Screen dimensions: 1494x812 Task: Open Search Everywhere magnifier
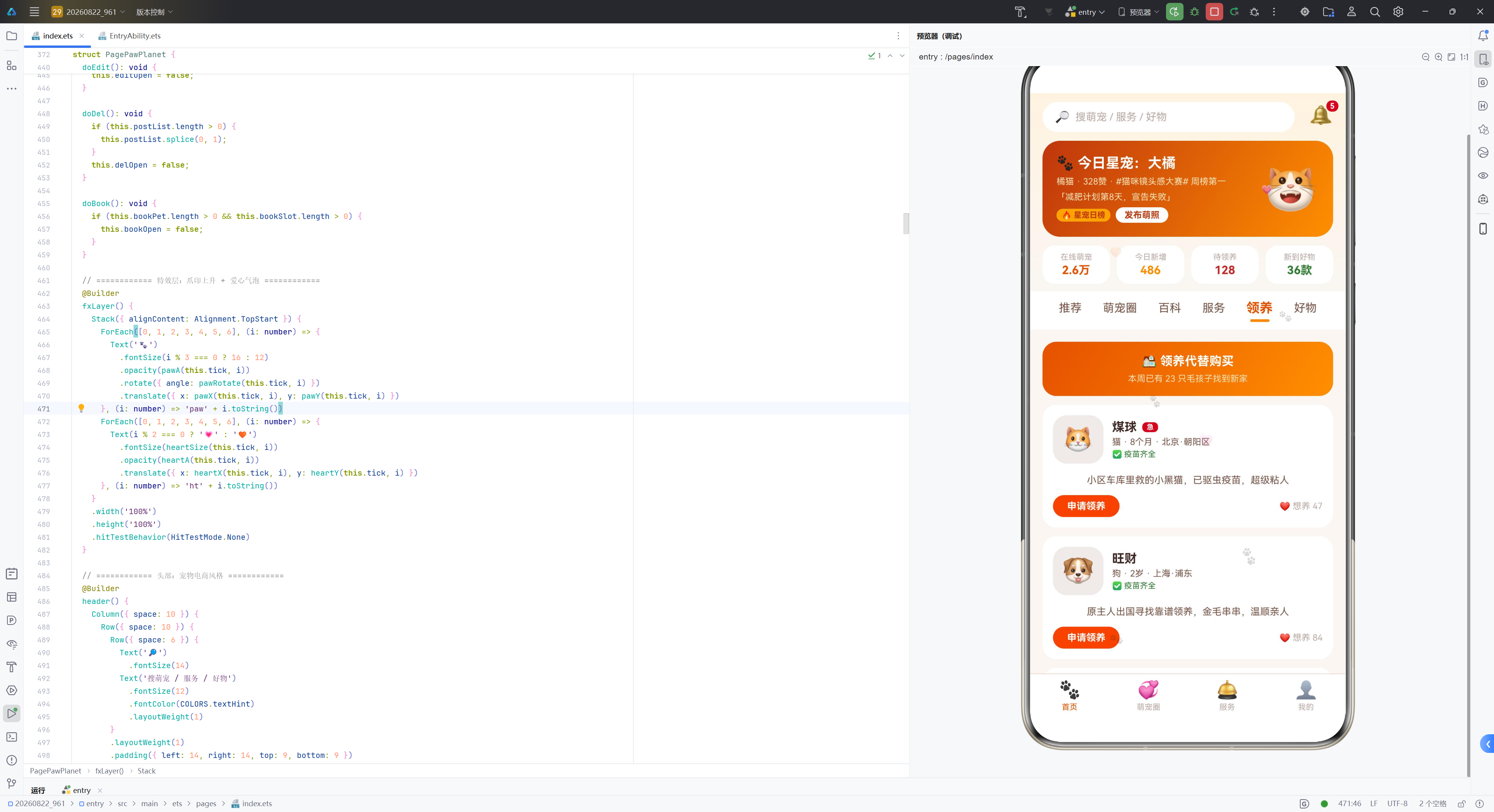[1375, 12]
